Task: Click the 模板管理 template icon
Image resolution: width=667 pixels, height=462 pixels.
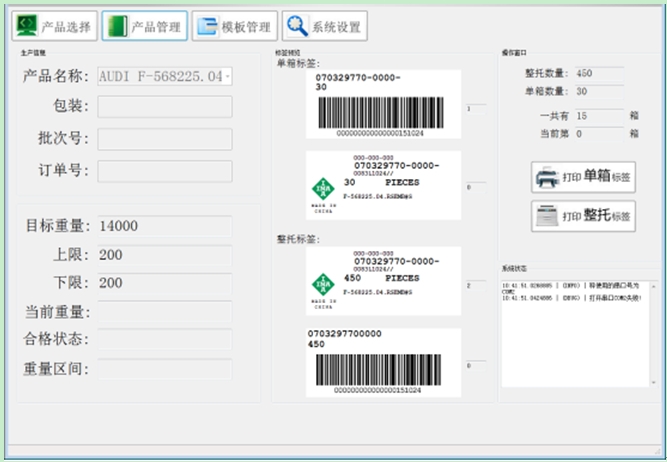Action: pyautogui.click(x=207, y=26)
